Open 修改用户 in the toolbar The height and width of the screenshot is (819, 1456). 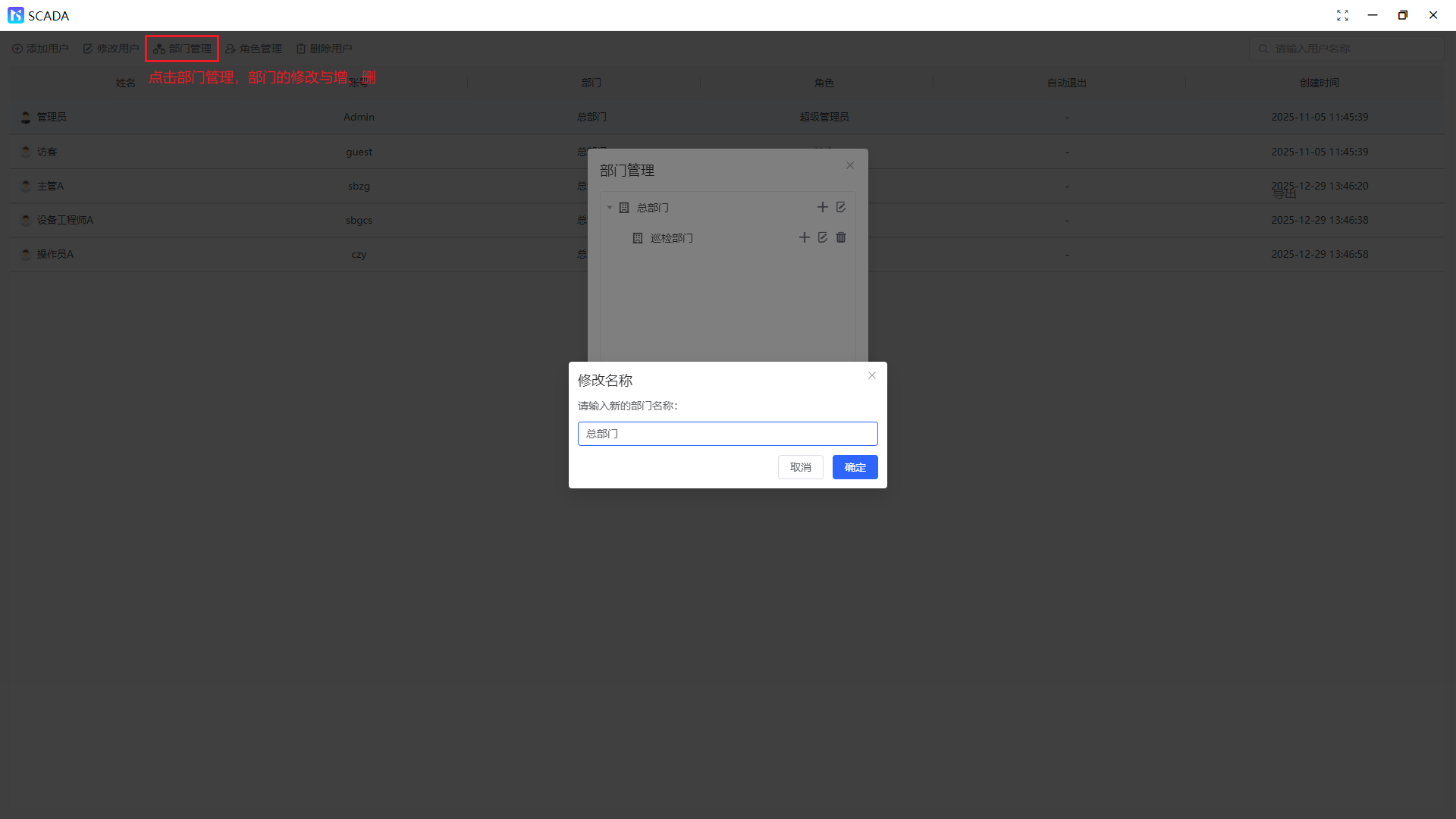pos(111,49)
